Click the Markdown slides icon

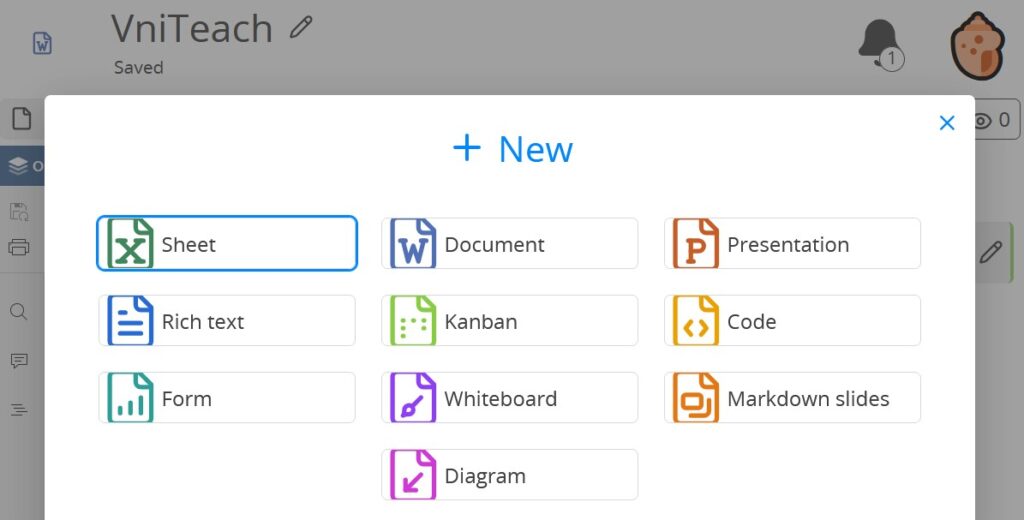click(x=696, y=398)
